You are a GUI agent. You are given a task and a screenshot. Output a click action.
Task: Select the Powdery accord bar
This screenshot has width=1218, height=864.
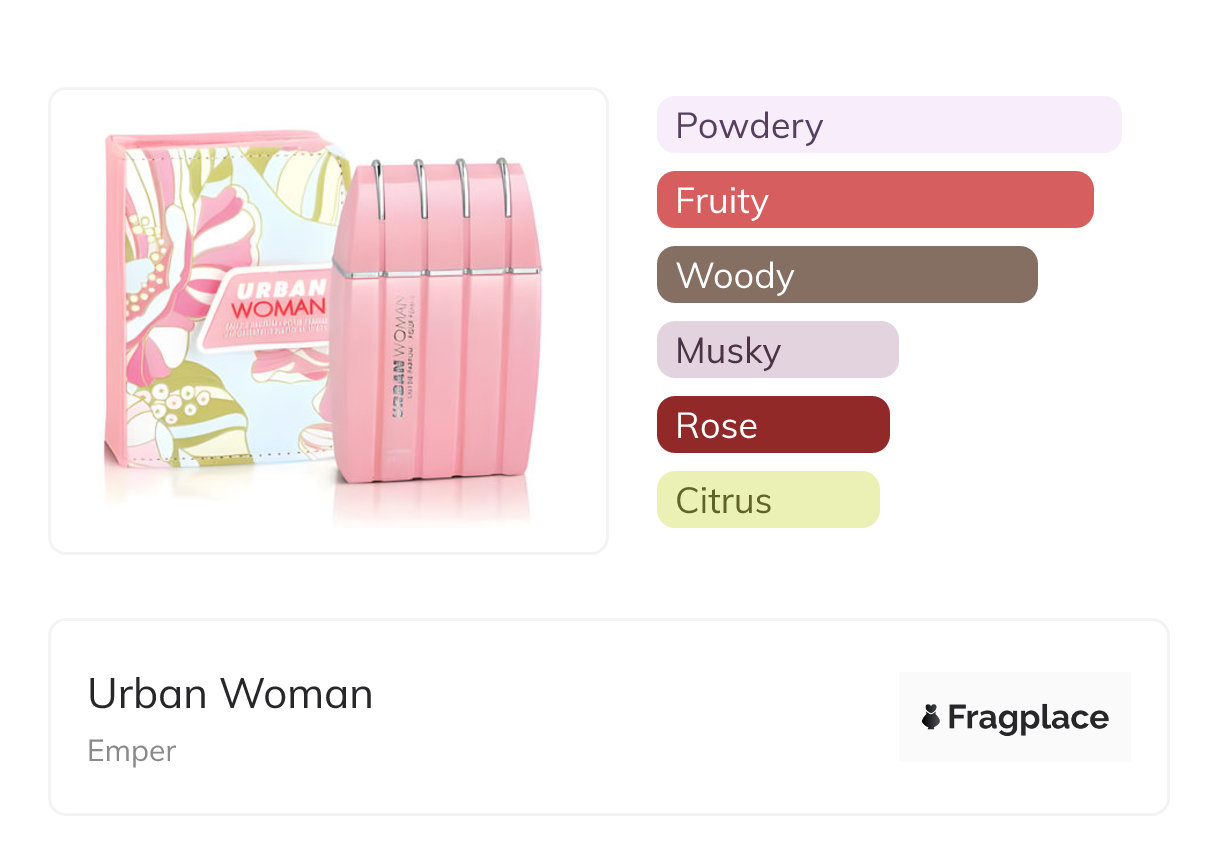coord(888,125)
